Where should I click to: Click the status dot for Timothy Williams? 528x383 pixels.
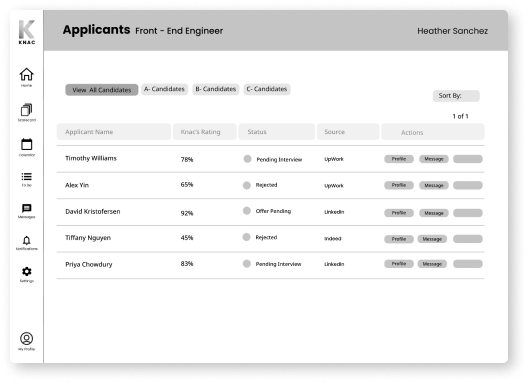248,159
